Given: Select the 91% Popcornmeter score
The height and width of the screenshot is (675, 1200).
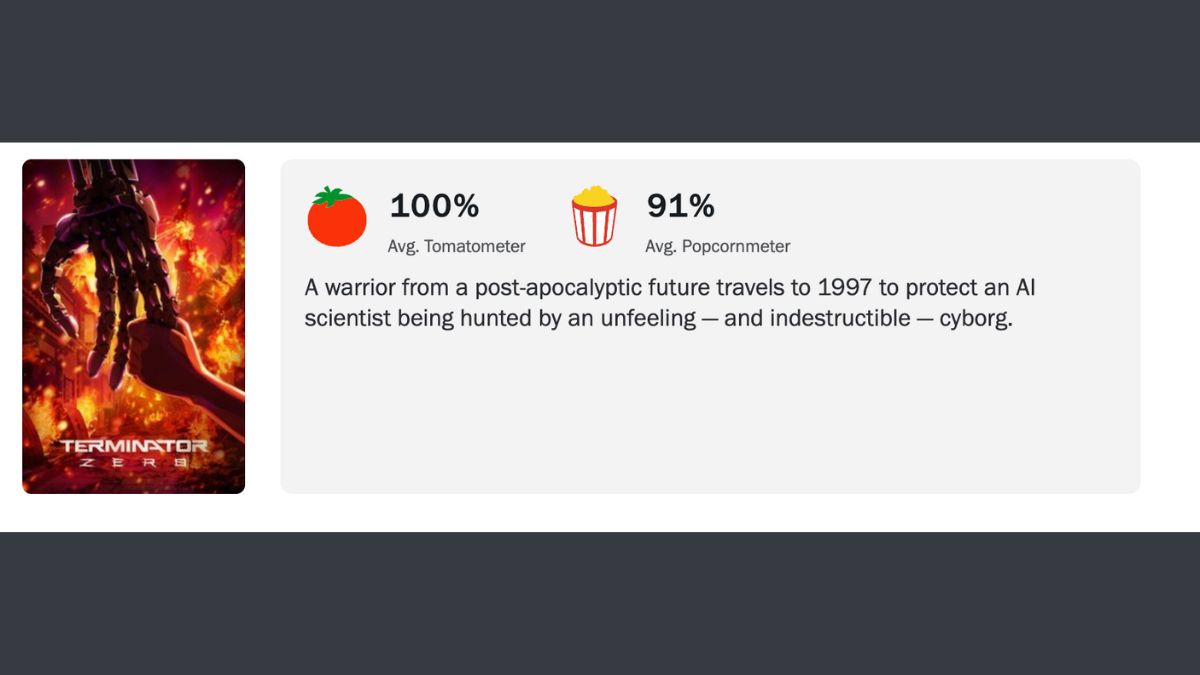Looking at the screenshot, I should point(680,206).
